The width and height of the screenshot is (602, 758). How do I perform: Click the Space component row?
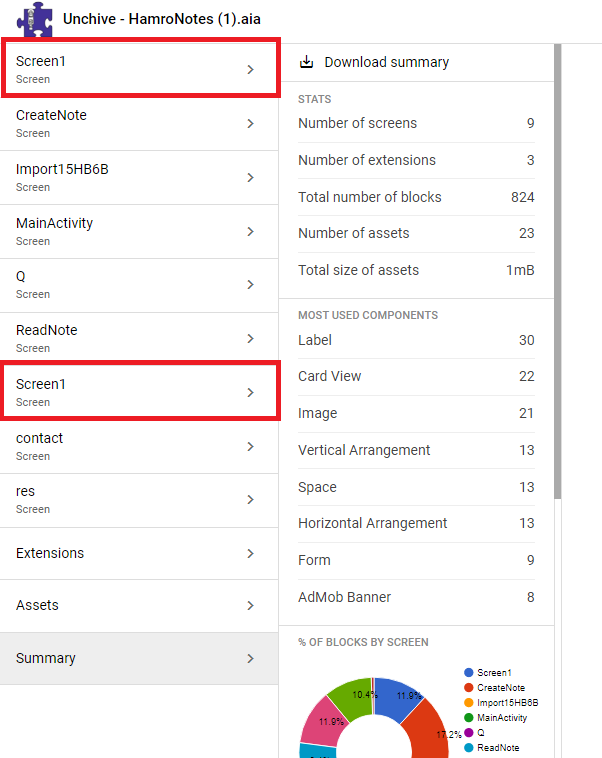pos(416,487)
